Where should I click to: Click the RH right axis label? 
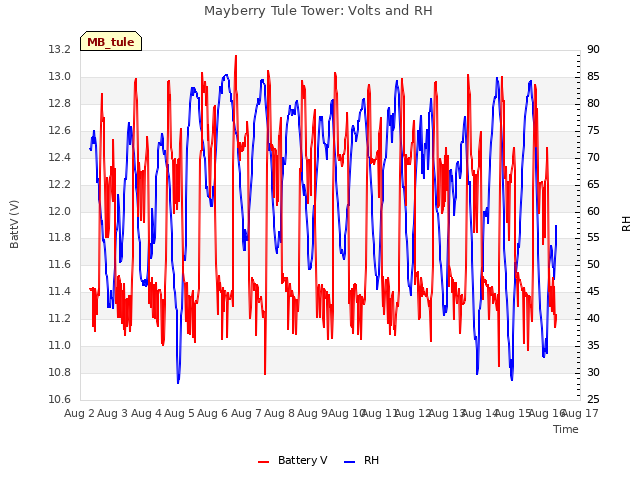point(626,224)
